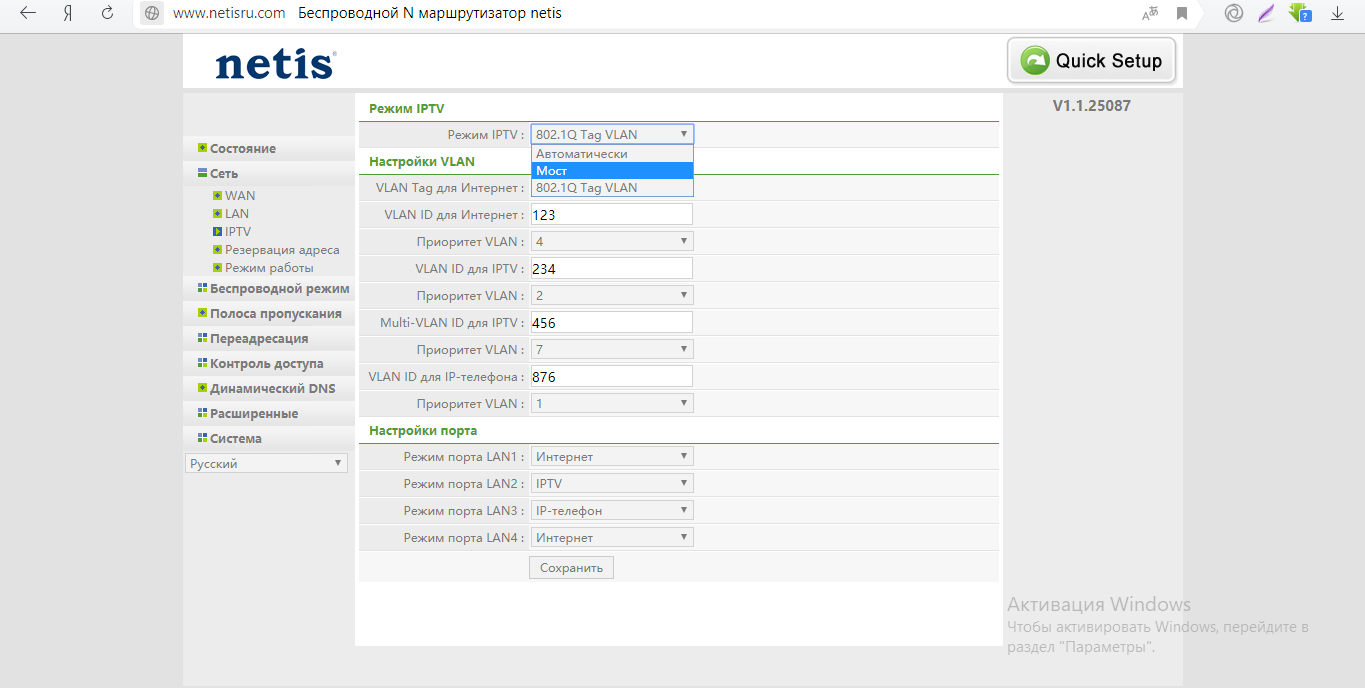Save settings with Сохранить button
The height and width of the screenshot is (688, 1365).
tap(571, 567)
